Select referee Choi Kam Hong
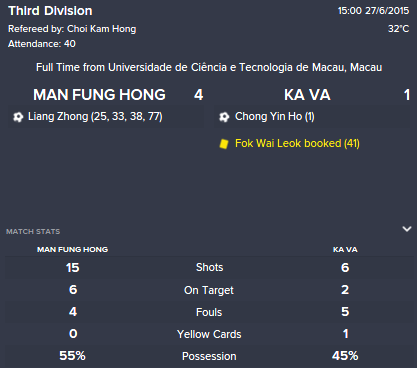The image size is (417, 368). click(x=101, y=29)
